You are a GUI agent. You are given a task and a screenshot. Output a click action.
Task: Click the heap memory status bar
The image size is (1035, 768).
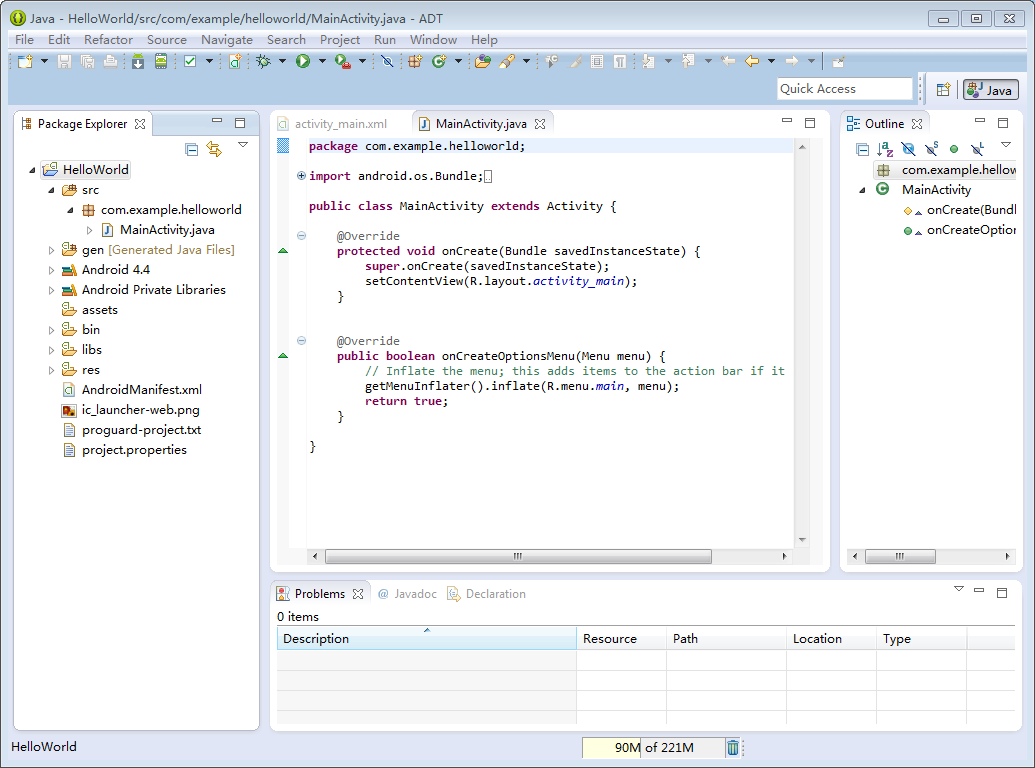[653, 748]
